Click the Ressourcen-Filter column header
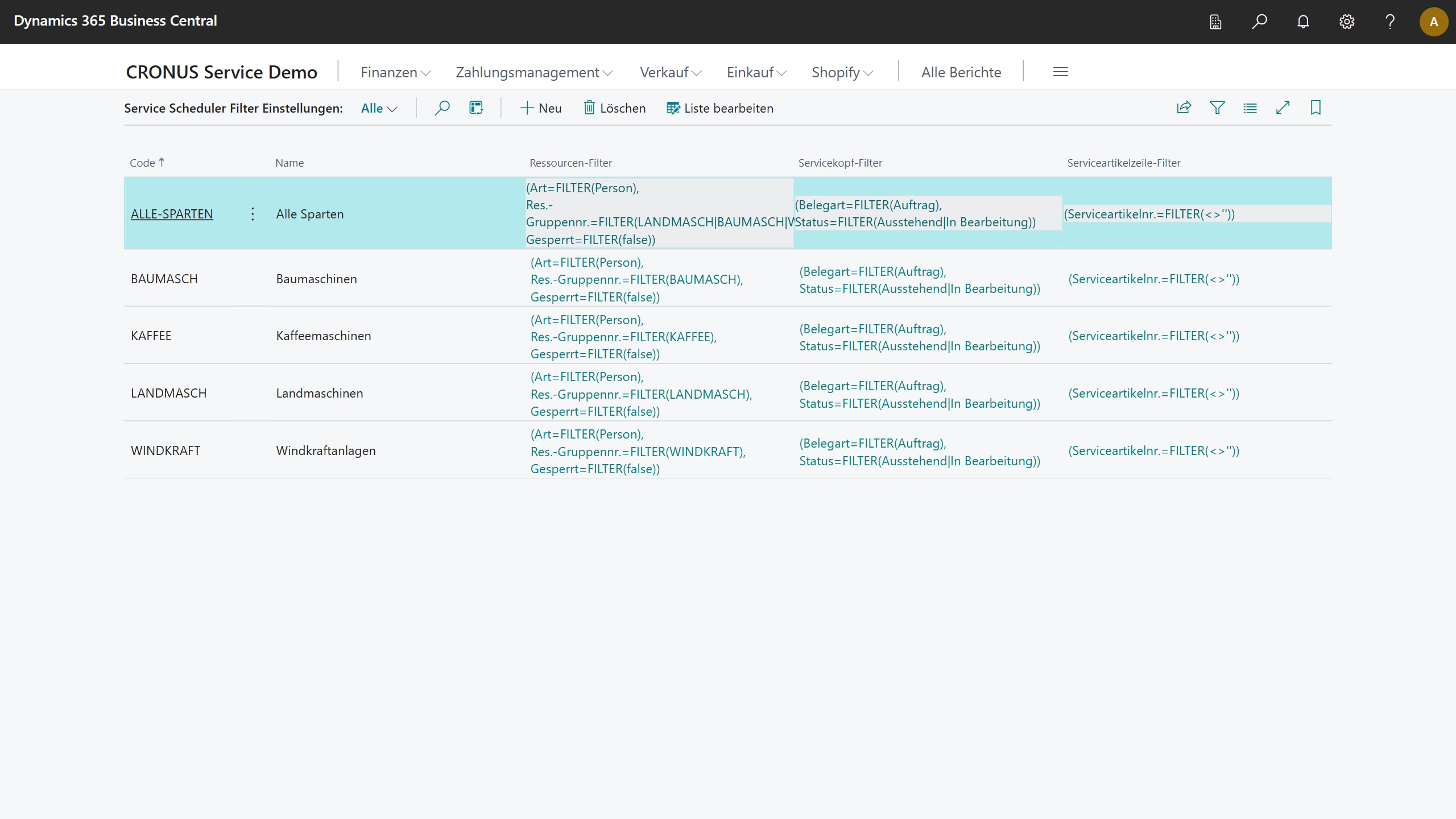 [570, 163]
